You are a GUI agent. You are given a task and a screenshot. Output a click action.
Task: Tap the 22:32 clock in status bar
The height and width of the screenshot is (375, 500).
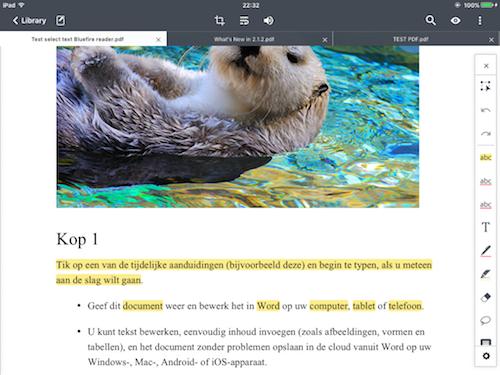(x=251, y=5)
